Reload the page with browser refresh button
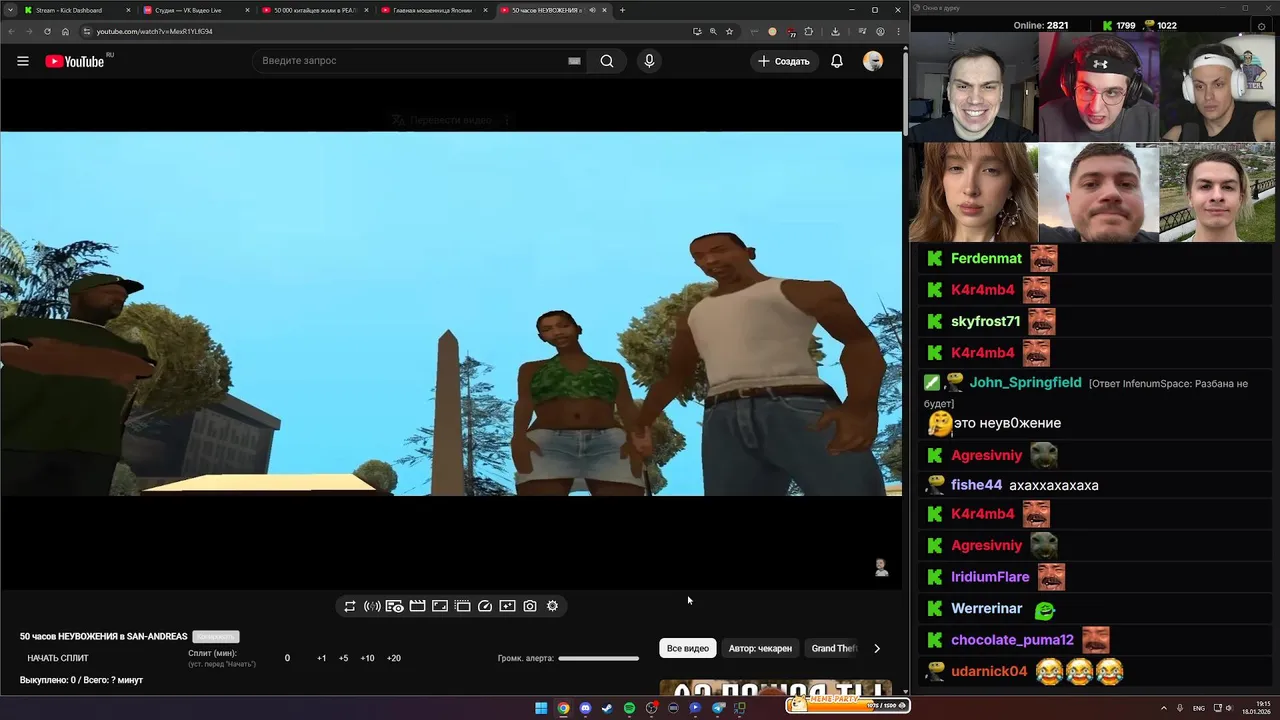Screen dimensions: 1280x720 tap(47, 31)
